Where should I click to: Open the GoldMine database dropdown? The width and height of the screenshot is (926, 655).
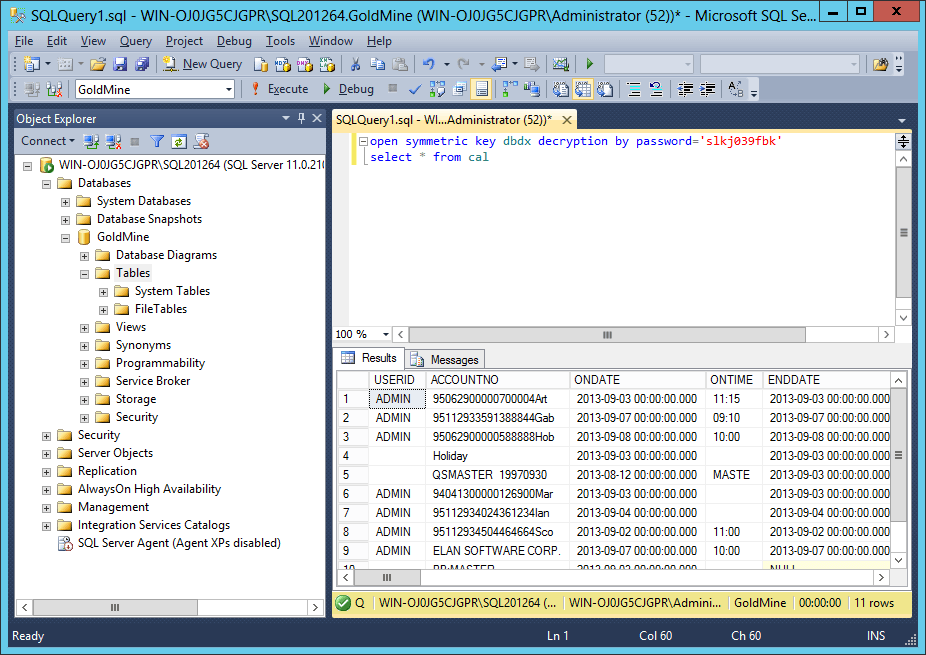228,89
